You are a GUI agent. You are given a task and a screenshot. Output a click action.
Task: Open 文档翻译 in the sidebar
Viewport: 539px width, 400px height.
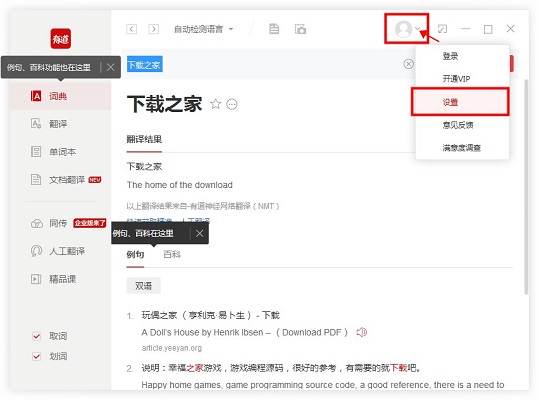pos(60,179)
